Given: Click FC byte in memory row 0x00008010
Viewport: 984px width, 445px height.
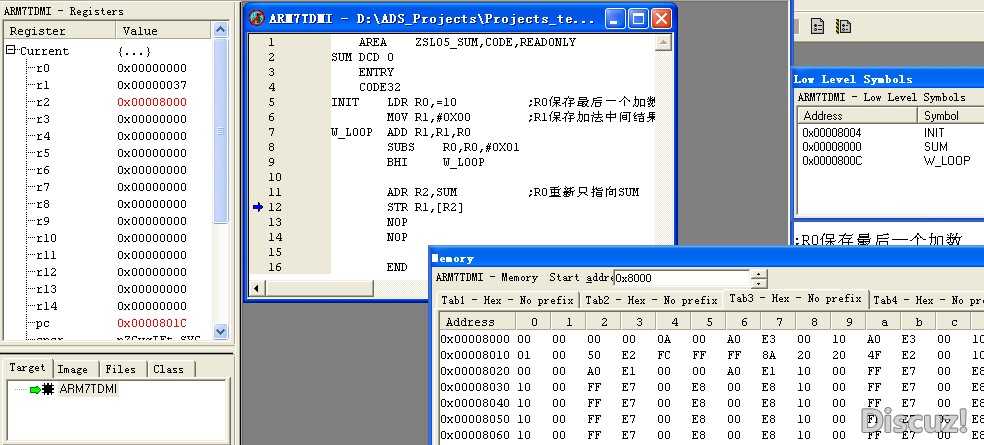Looking at the screenshot, I should click(x=664, y=355).
